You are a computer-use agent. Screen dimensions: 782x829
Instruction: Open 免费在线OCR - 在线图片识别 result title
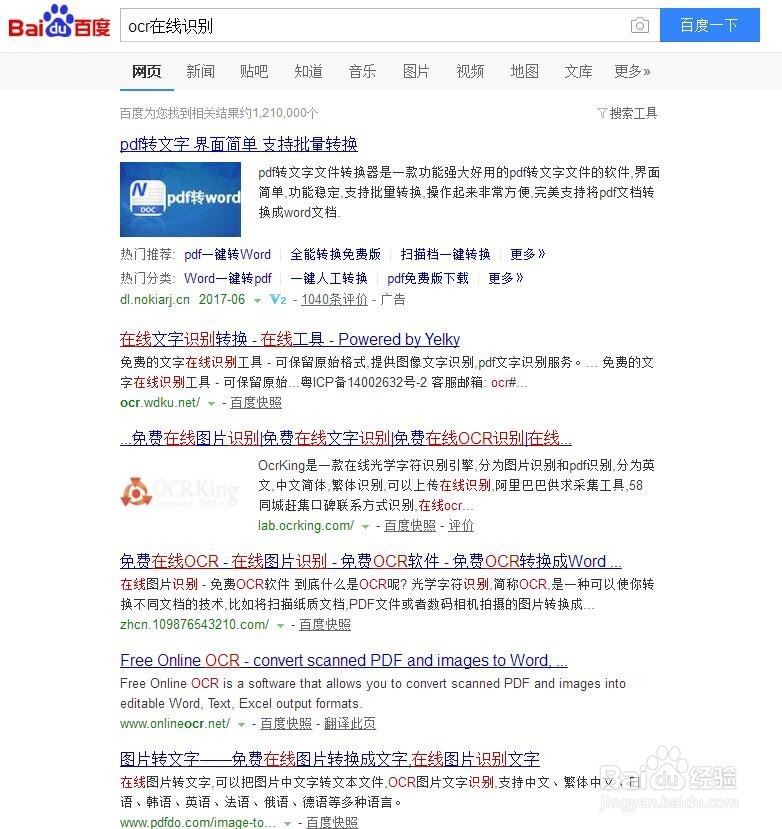pos(371,561)
